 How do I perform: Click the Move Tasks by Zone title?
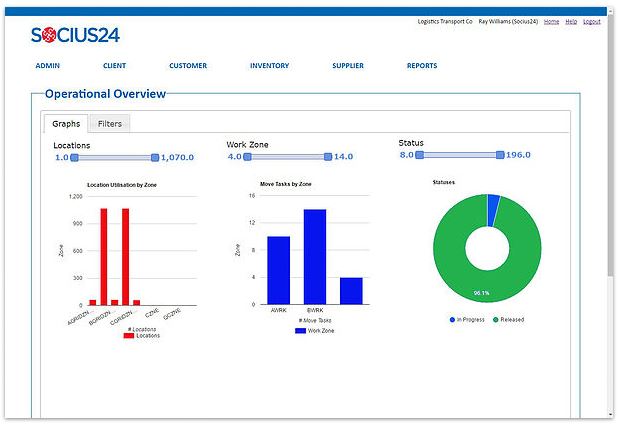(x=286, y=184)
